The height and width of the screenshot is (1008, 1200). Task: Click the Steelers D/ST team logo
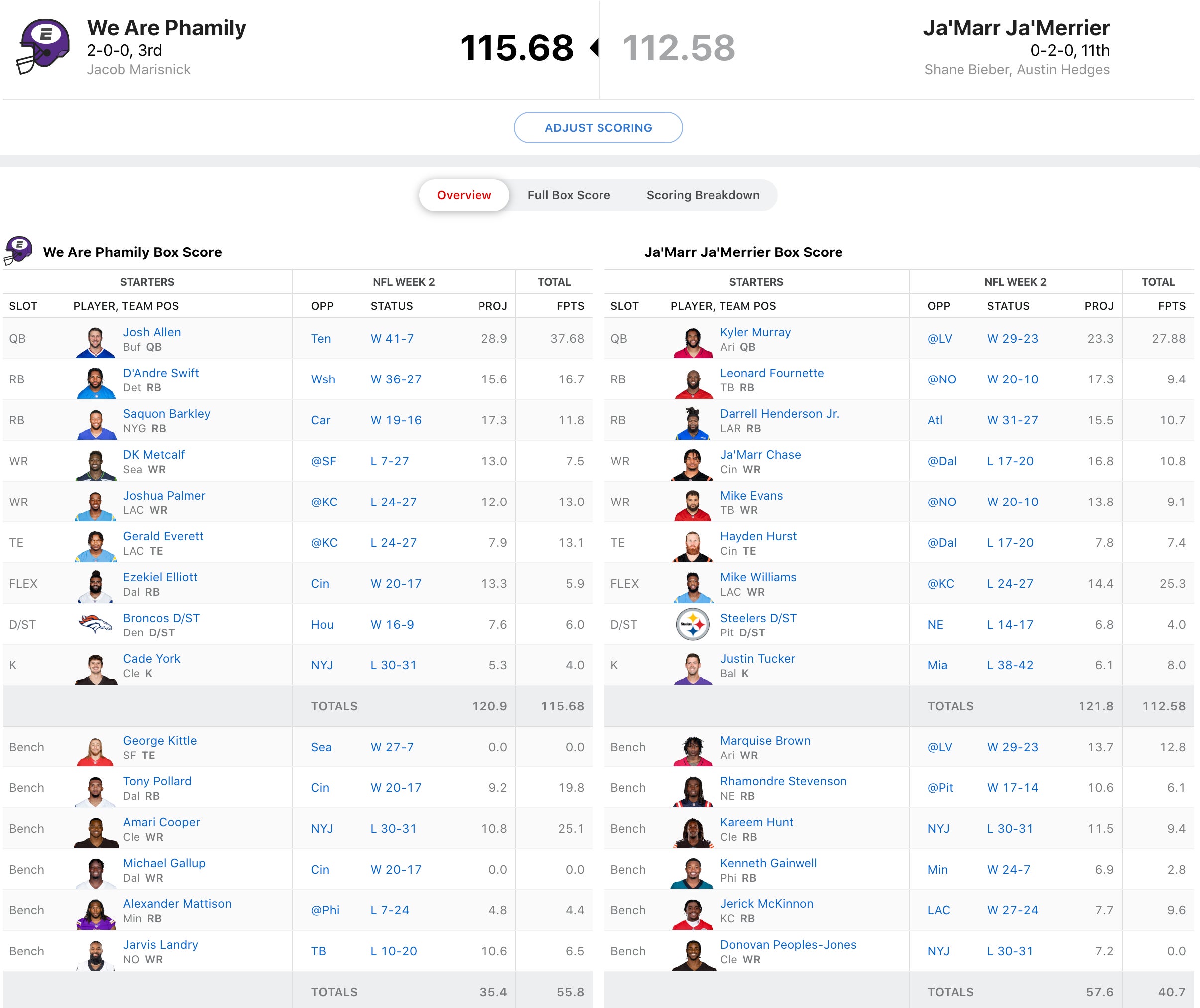click(x=693, y=624)
